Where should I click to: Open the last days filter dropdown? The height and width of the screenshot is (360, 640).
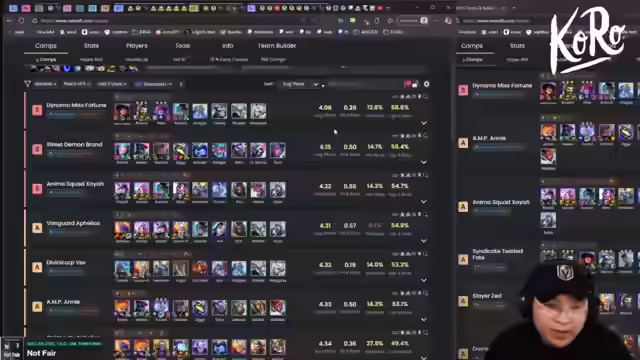pos(112,84)
